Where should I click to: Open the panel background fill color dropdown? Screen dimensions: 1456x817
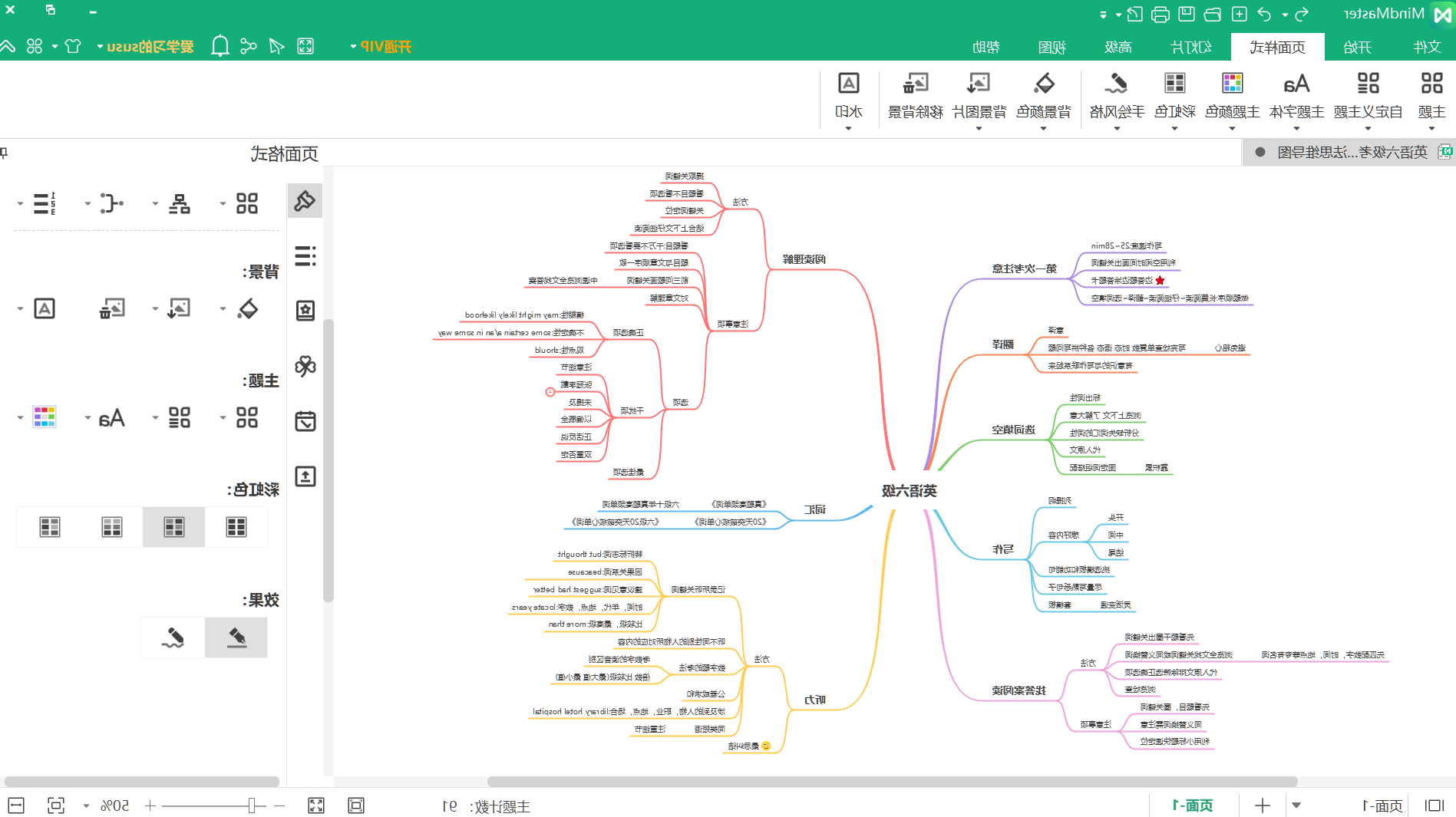click(223, 309)
